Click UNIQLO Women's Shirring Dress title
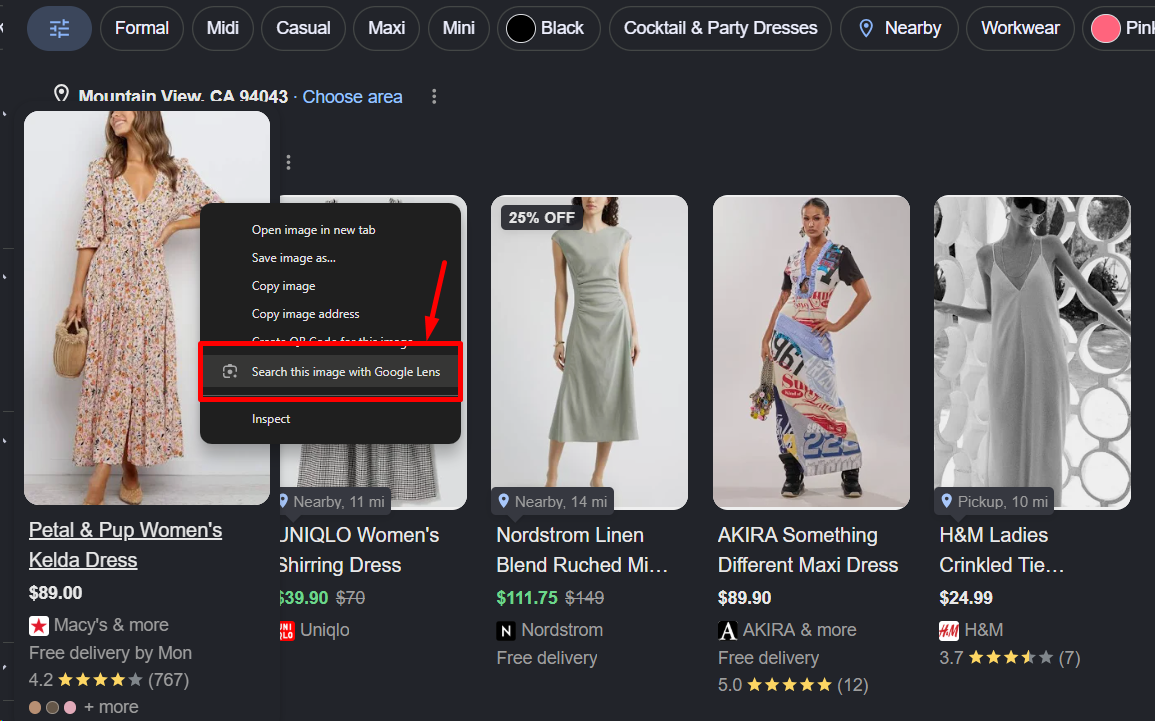 (x=359, y=550)
